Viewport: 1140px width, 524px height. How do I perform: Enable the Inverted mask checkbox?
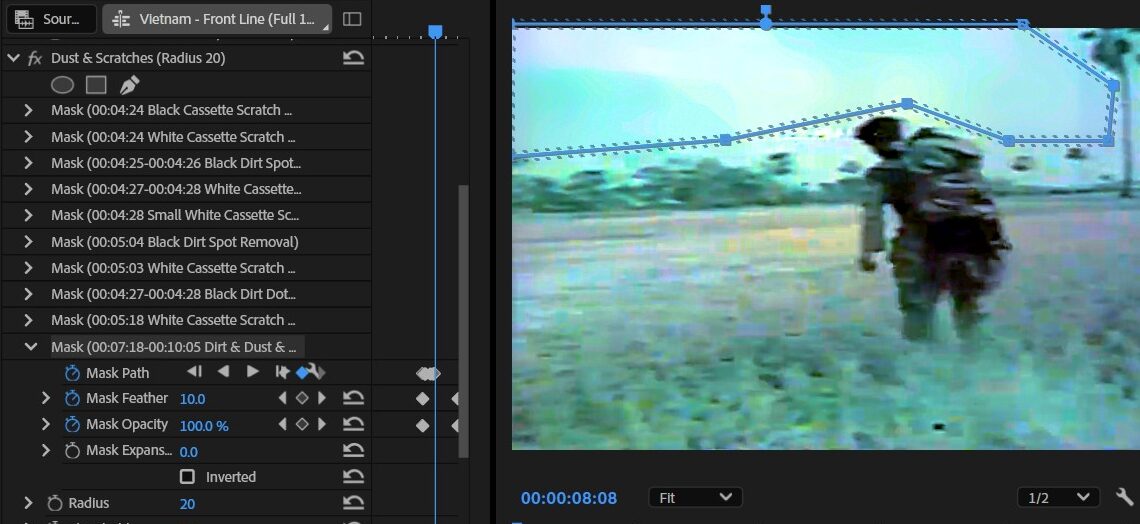(x=187, y=477)
